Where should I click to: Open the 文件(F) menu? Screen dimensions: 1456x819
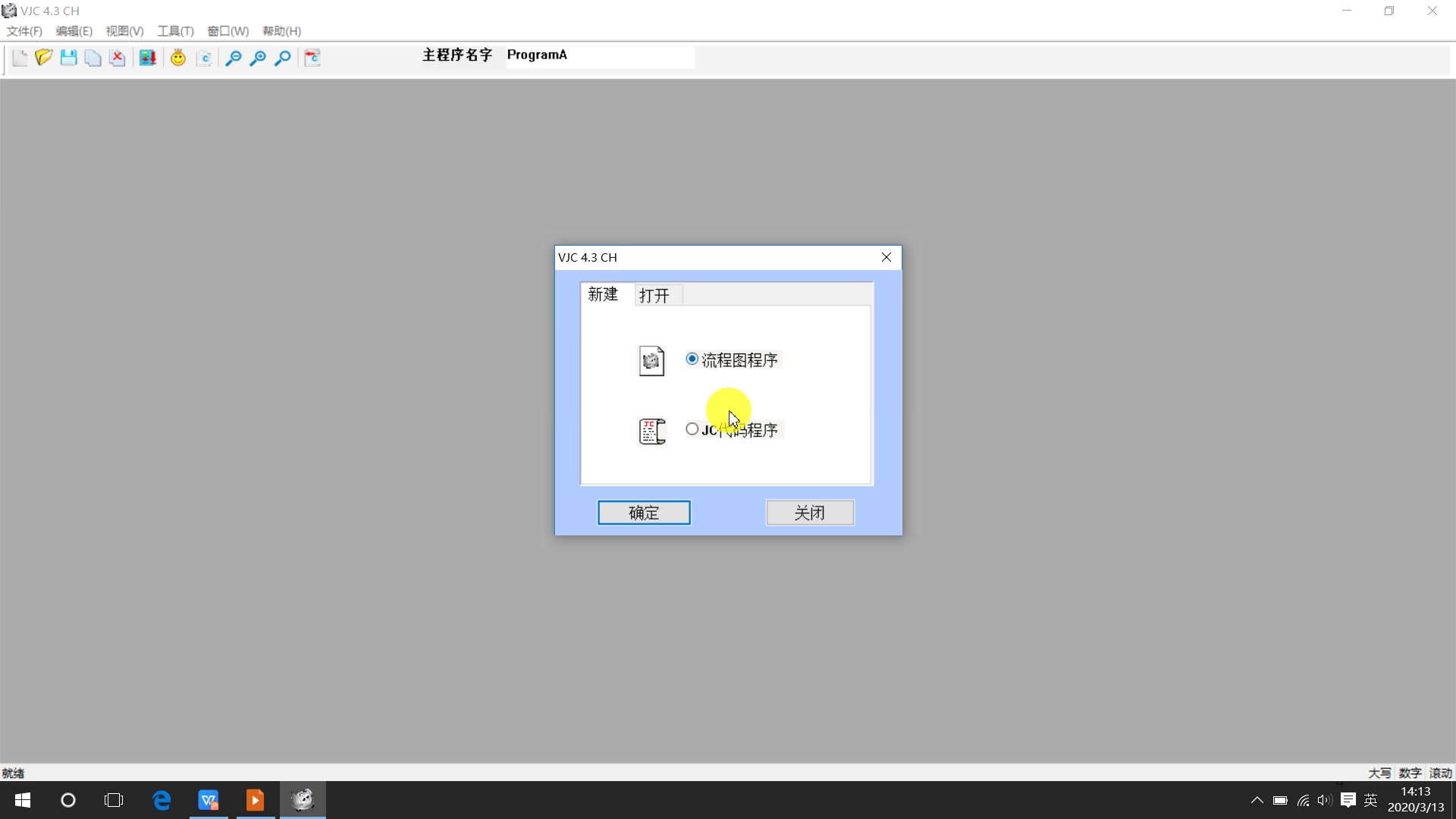coord(24,31)
